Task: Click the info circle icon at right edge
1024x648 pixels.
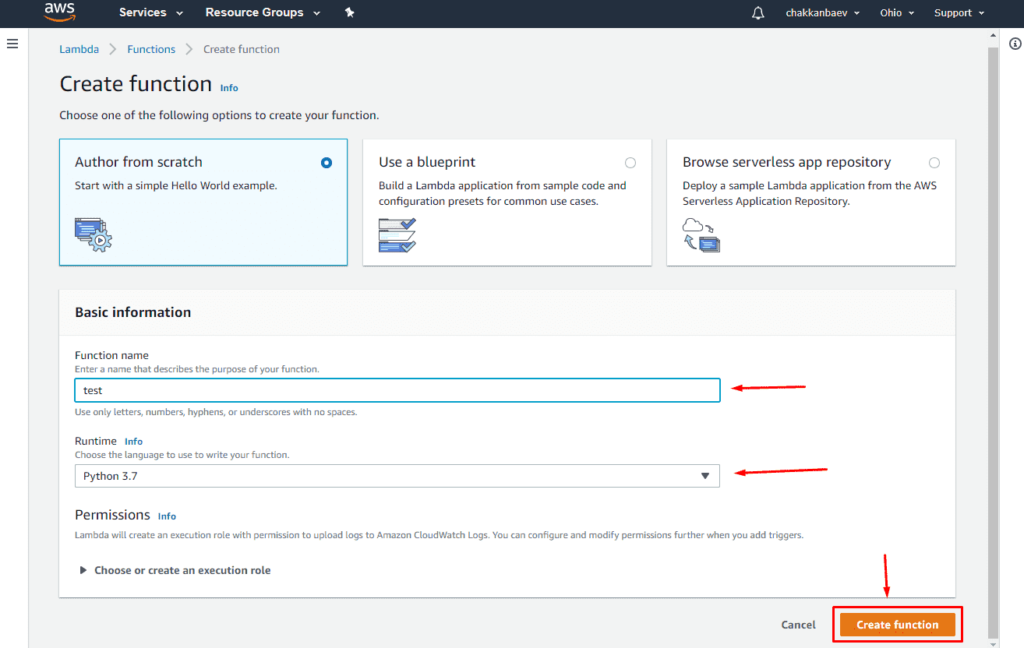Action: (1015, 44)
